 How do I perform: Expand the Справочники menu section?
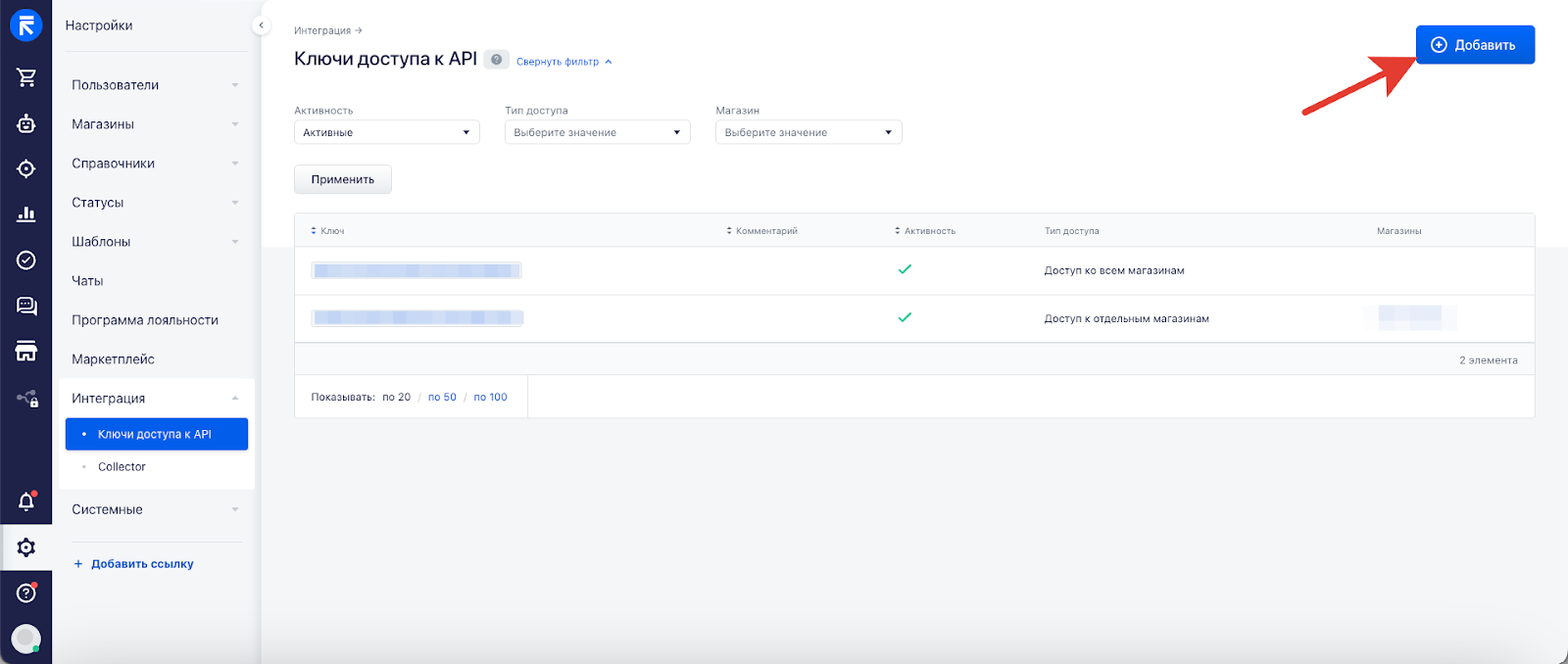pyautogui.click(x=155, y=164)
